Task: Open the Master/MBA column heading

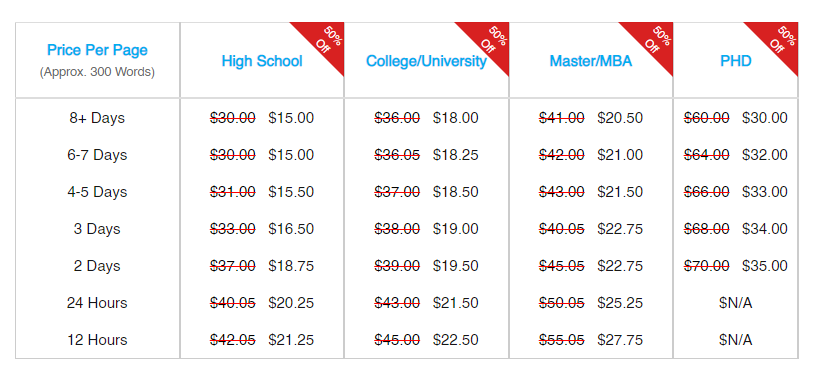Action: 591,61
